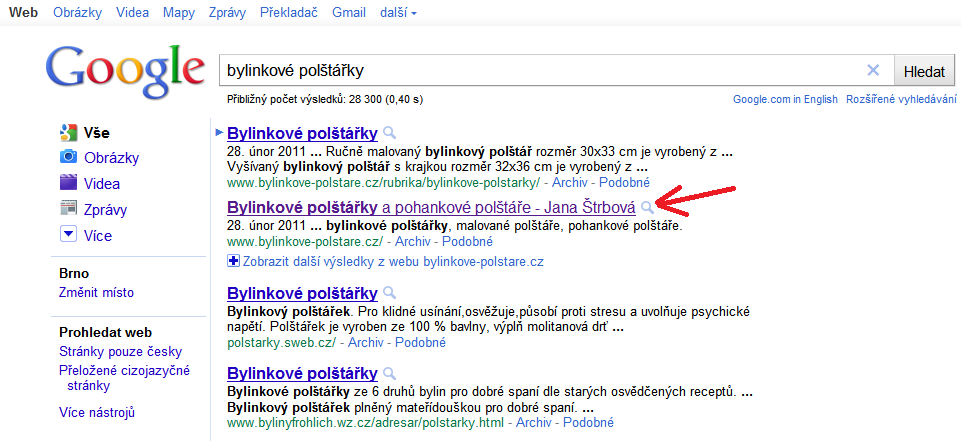
Task: Open preview magnifier for bylinyfrohlich.wz.cz result
Action: pyautogui.click(x=389, y=373)
